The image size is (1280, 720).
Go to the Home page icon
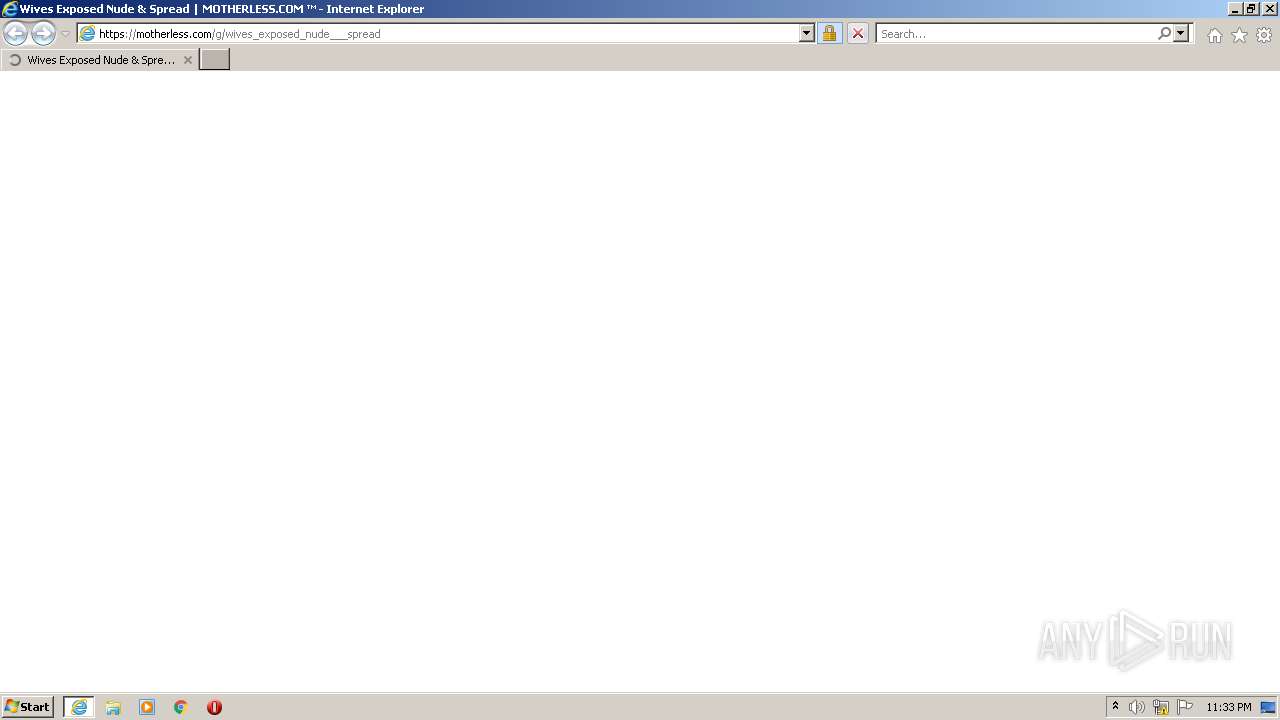coord(1214,35)
